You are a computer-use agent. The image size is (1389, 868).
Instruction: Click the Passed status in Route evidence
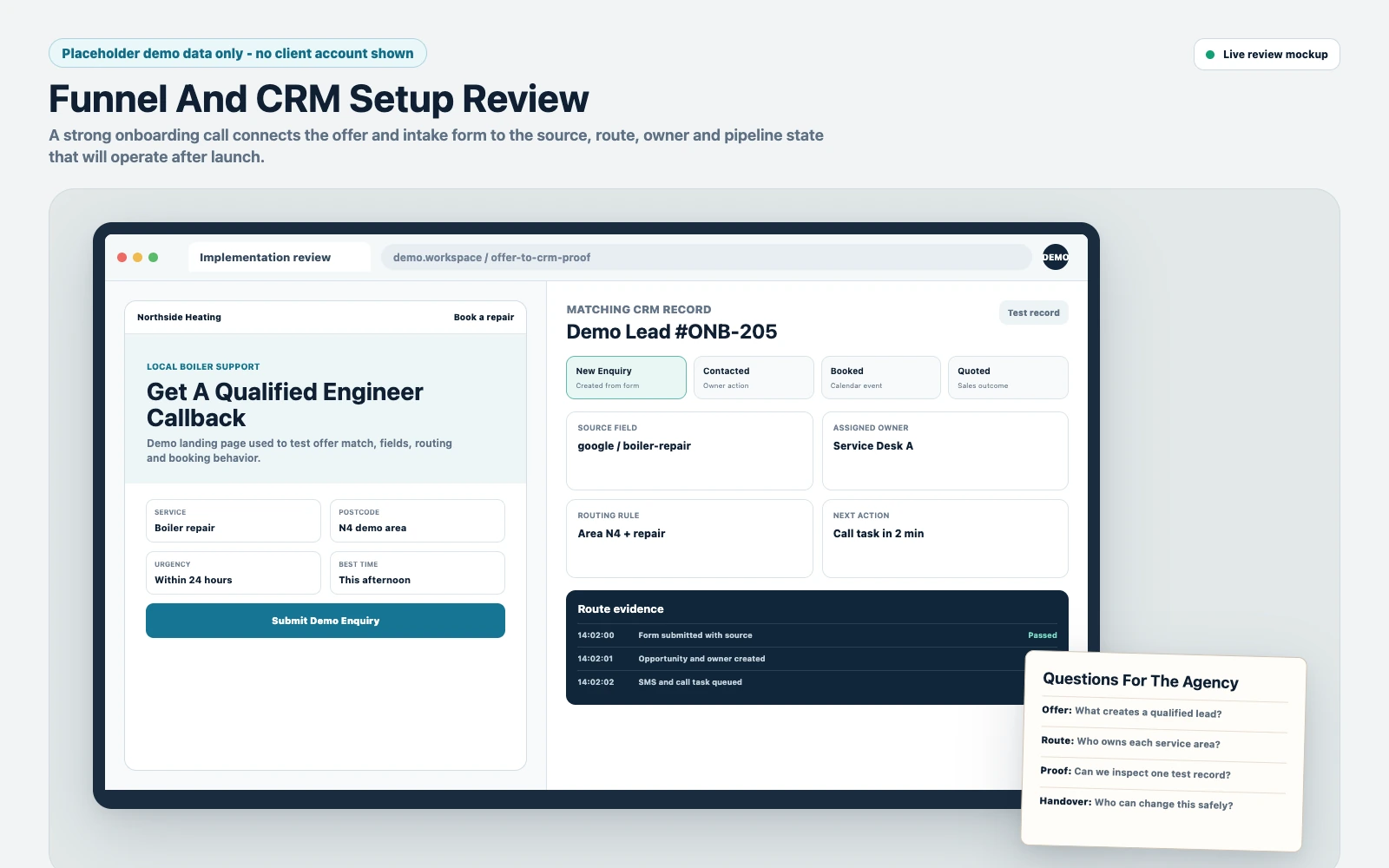(1043, 635)
